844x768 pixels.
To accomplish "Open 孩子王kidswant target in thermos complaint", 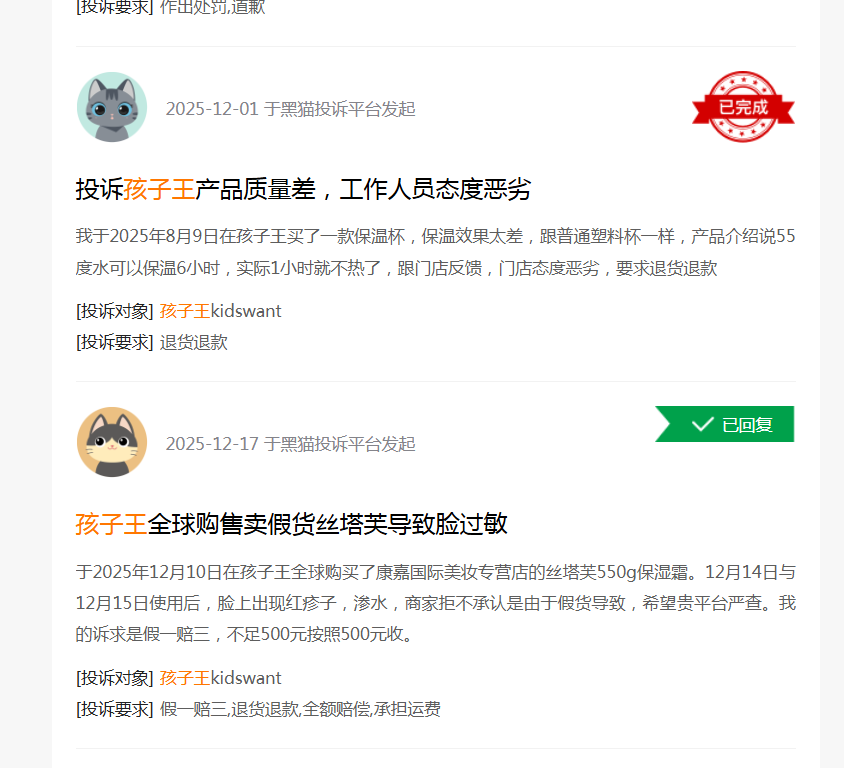I will (221, 311).
